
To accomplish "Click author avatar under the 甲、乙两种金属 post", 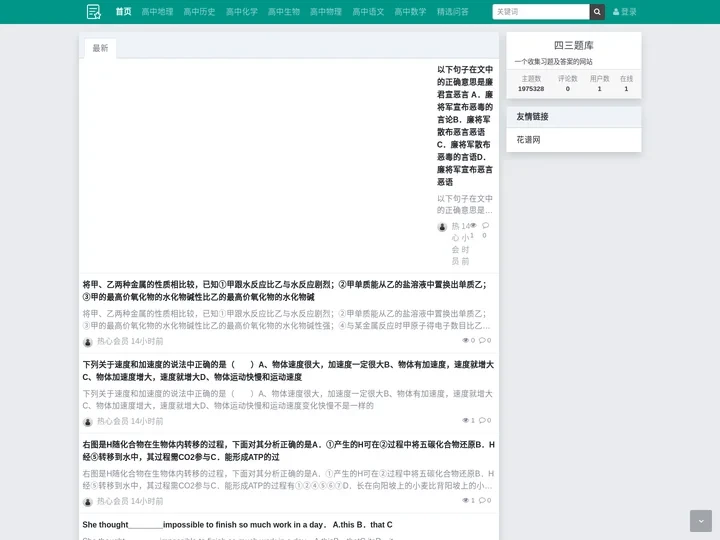I will pyautogui.click(x=88, y=342).
